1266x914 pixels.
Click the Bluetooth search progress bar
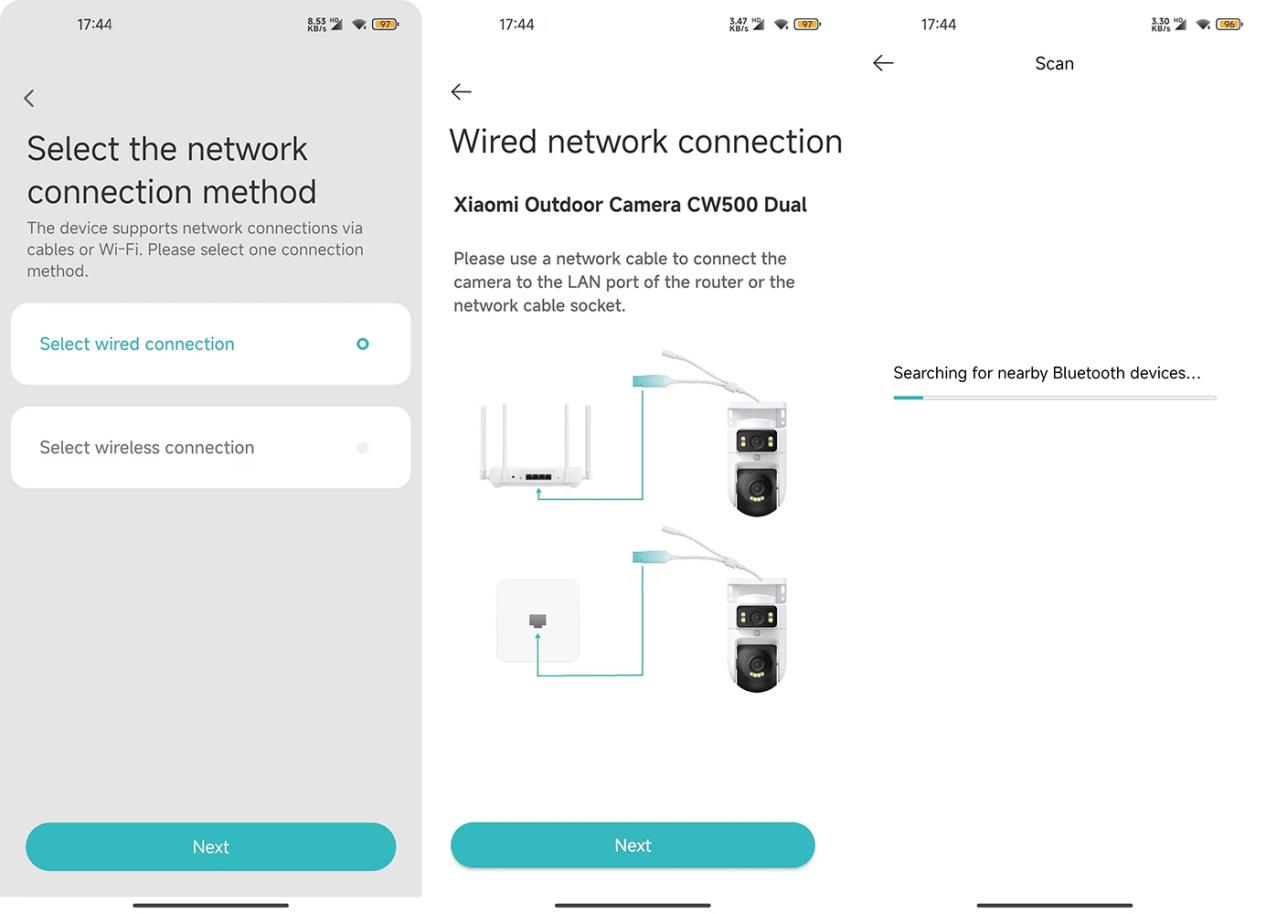point(1055,397)
